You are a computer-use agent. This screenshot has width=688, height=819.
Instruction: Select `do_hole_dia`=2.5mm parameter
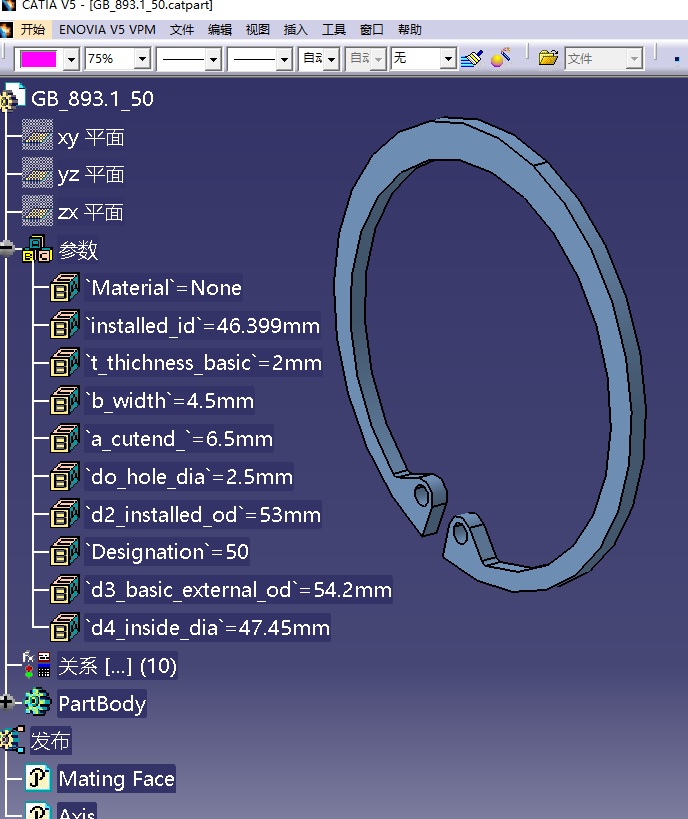coord(189,477)
